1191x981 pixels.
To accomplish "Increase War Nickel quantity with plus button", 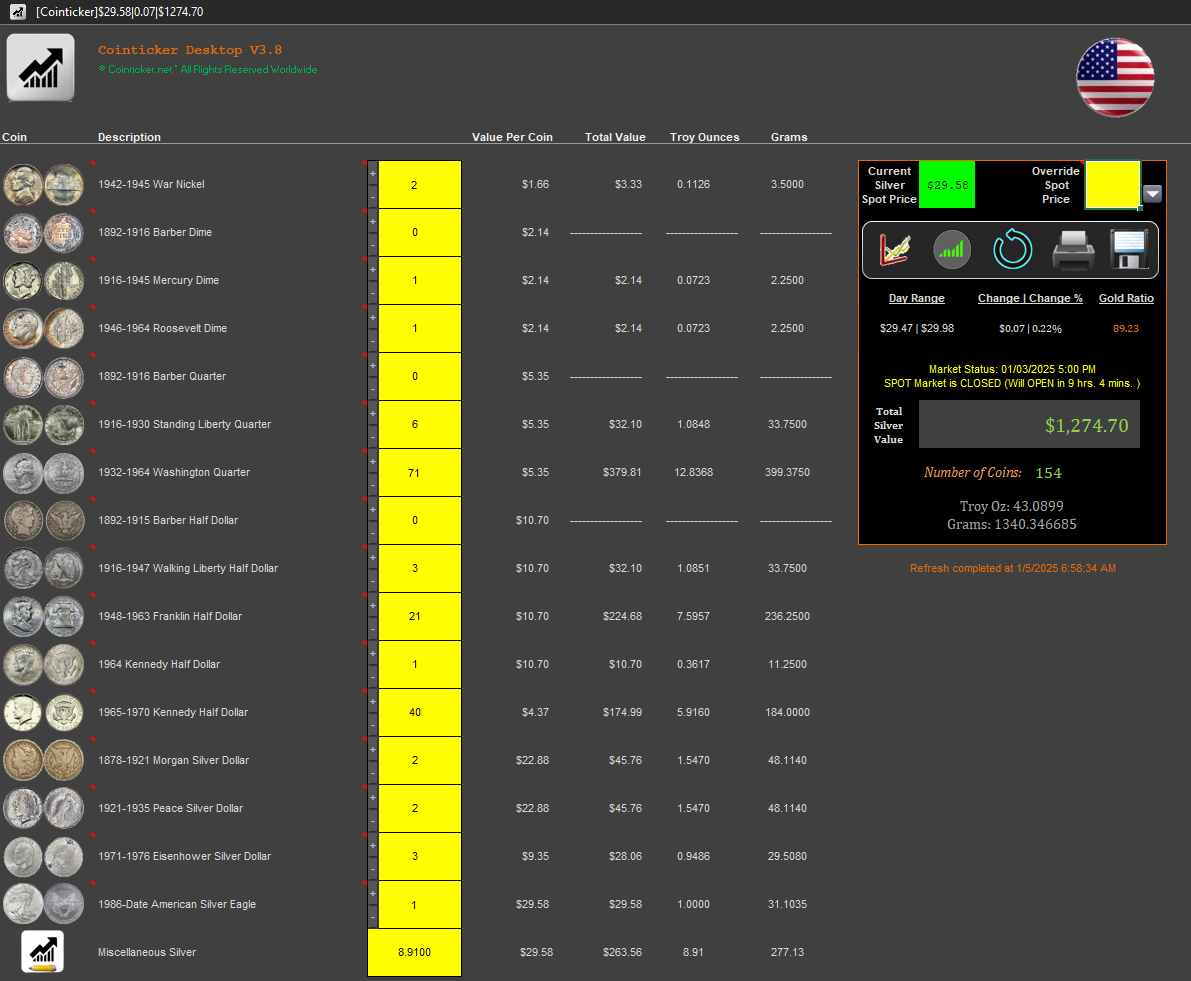I will click(x=373, y=173).
